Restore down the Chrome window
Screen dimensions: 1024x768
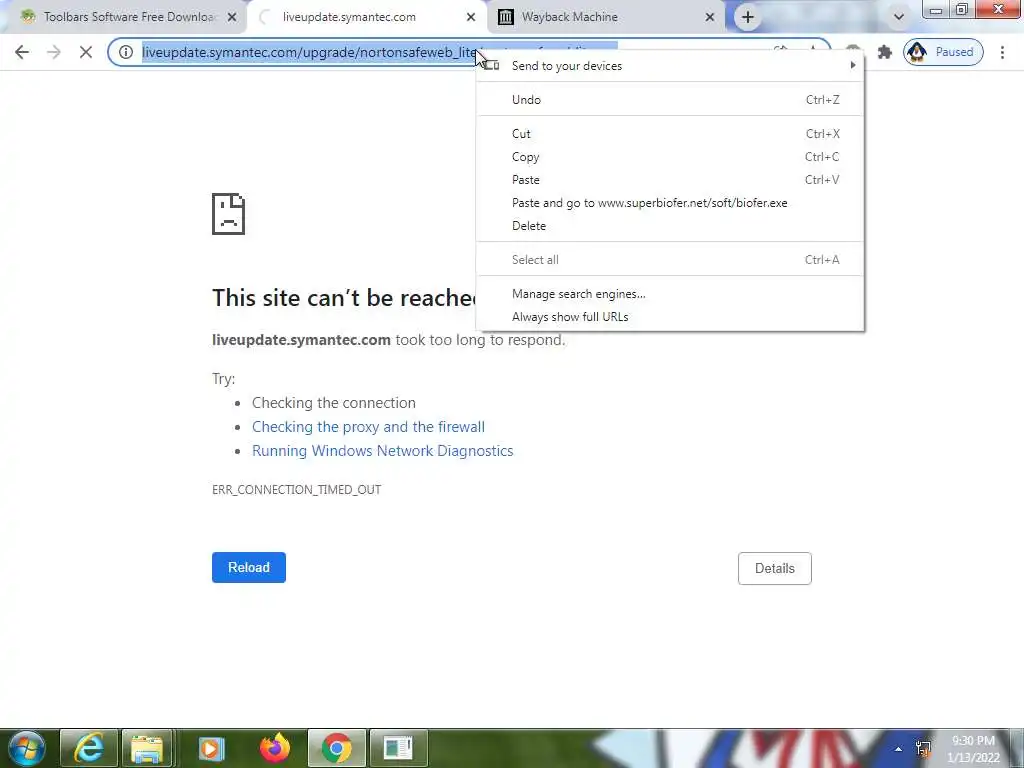pos(961,9)
